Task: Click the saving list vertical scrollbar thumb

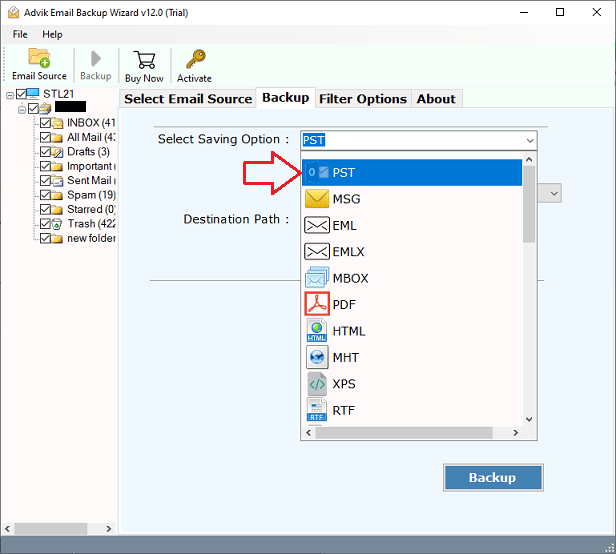Action: click(x=529, y=204)
